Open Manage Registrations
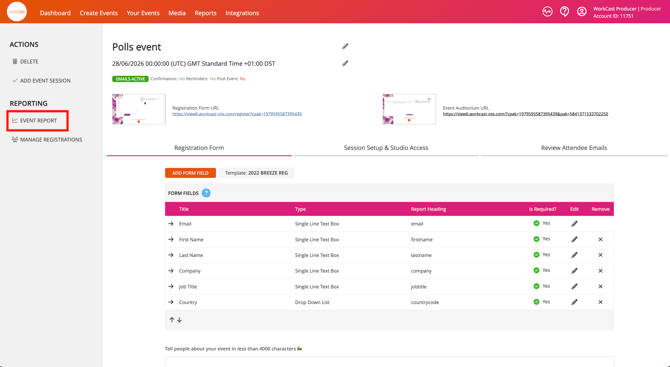The image size is (670, 367). coord(47,139)
